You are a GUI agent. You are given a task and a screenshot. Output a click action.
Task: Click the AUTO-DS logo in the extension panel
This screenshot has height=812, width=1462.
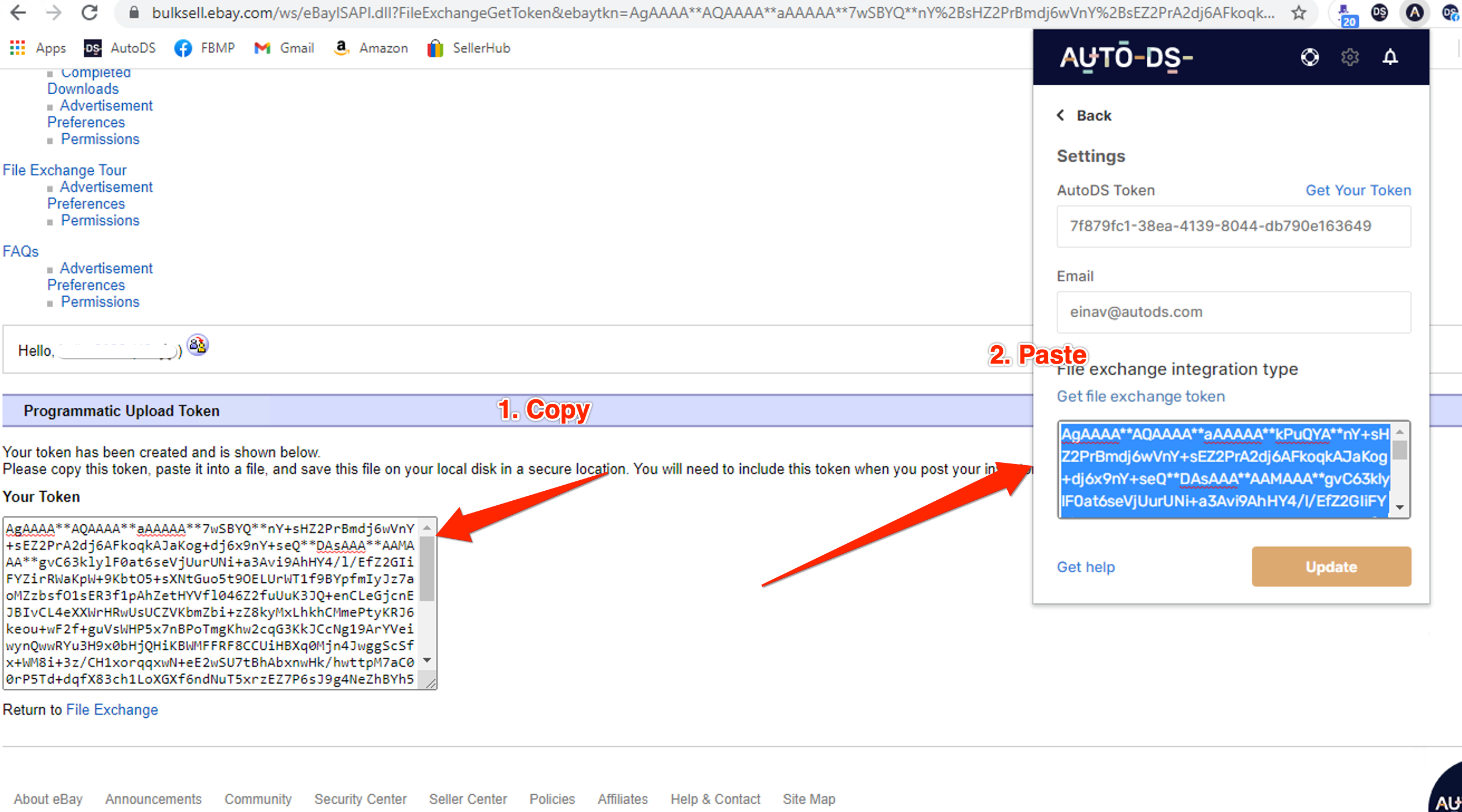[x=1126, y=57]
